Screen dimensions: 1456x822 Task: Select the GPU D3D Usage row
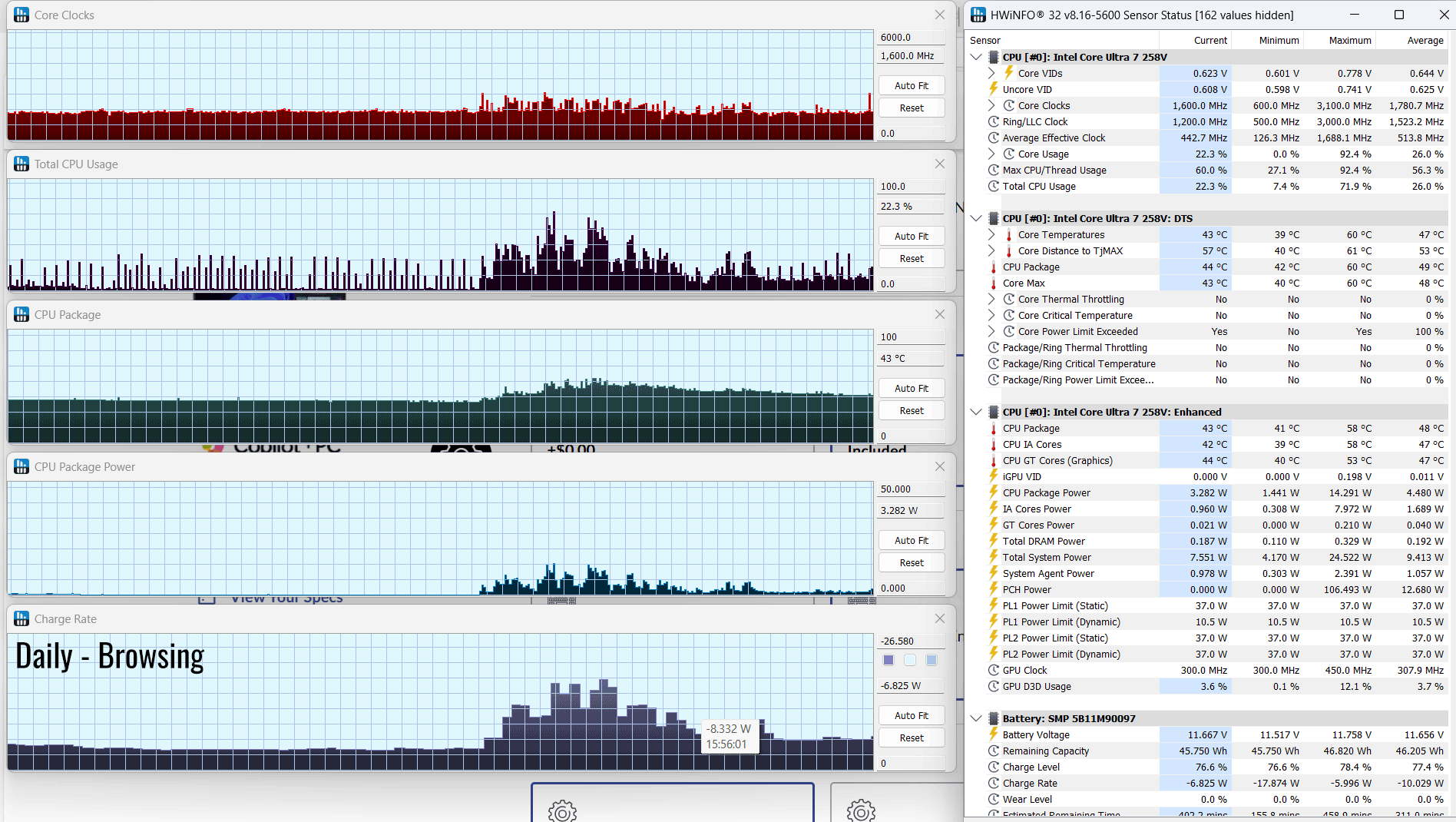click(x=1207, y=686)
